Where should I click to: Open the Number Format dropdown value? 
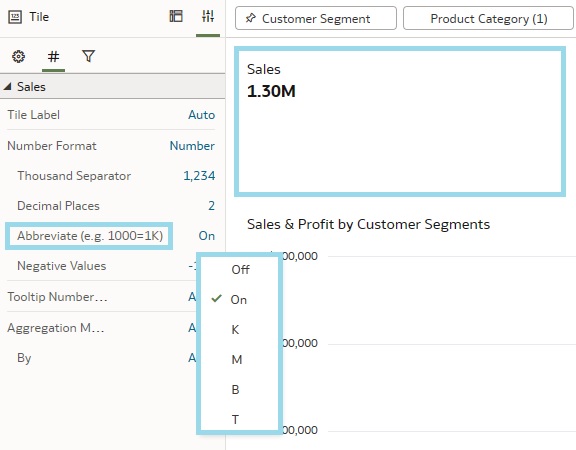(x=192, y=146)
